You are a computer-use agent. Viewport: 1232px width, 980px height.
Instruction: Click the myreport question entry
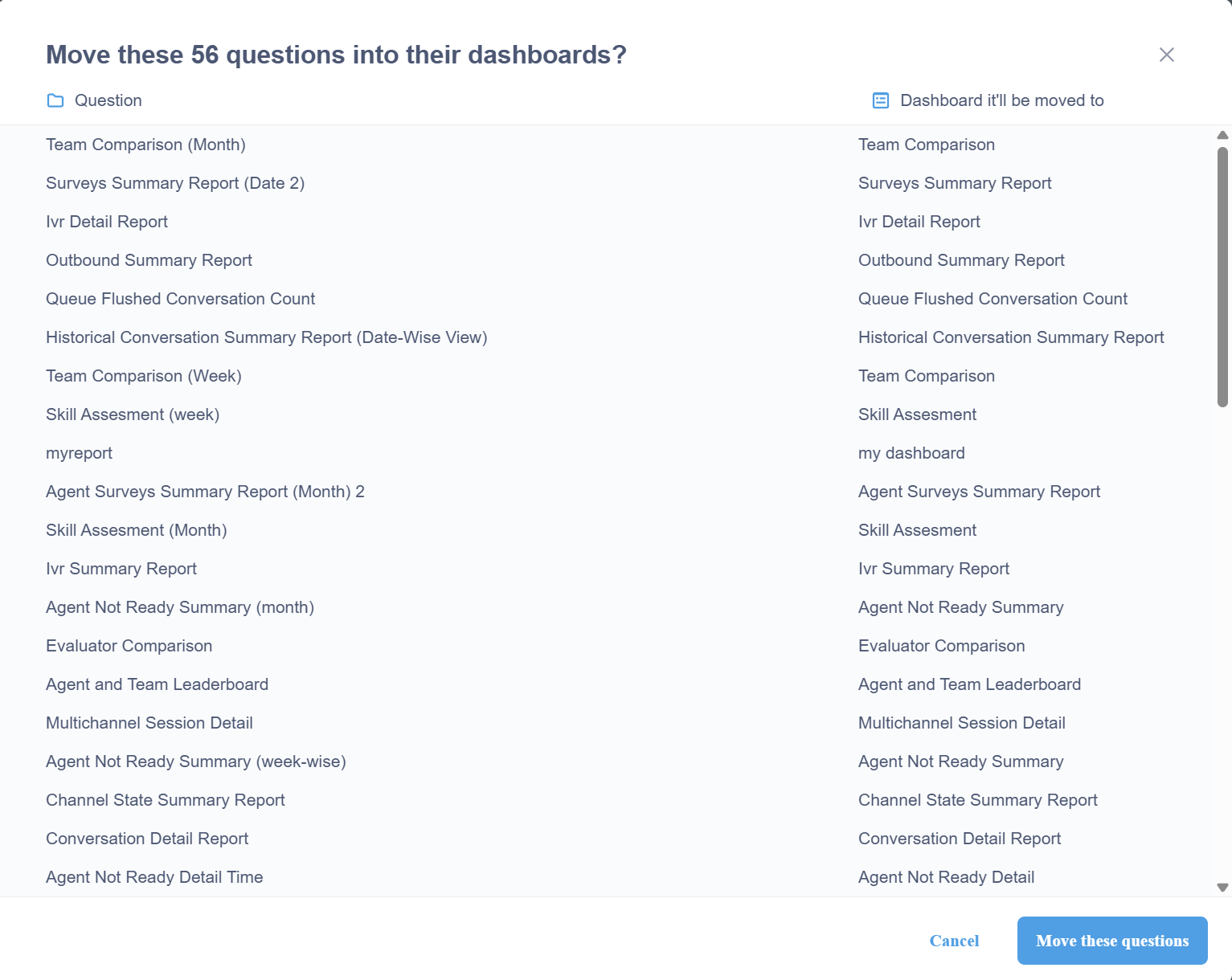point(79,453)
